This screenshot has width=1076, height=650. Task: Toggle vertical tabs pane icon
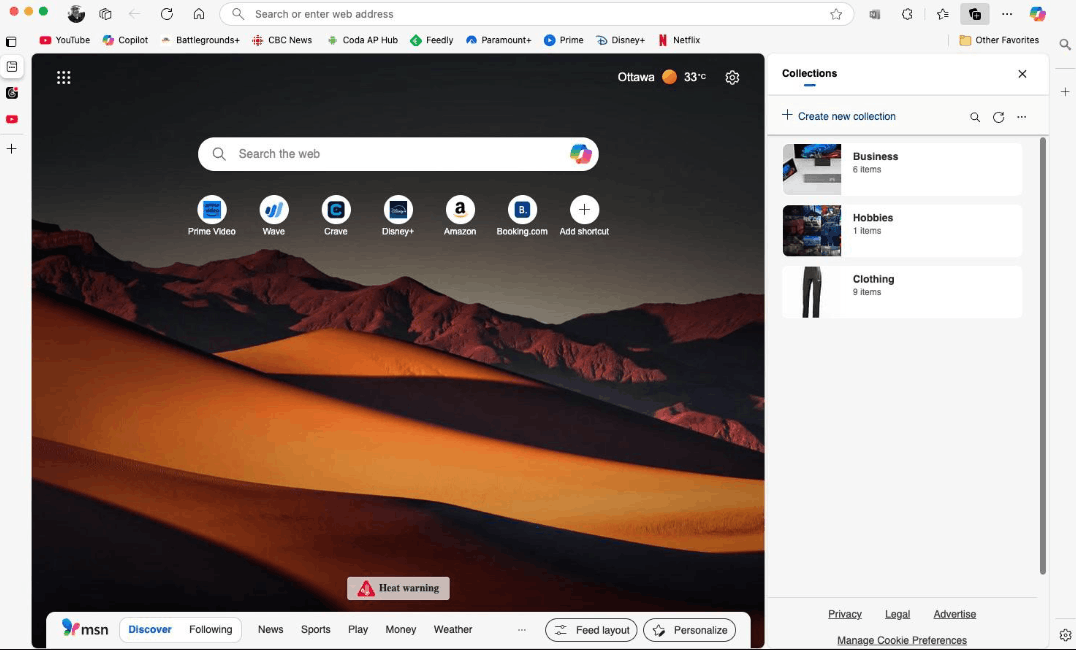click(x=11, y=41)
